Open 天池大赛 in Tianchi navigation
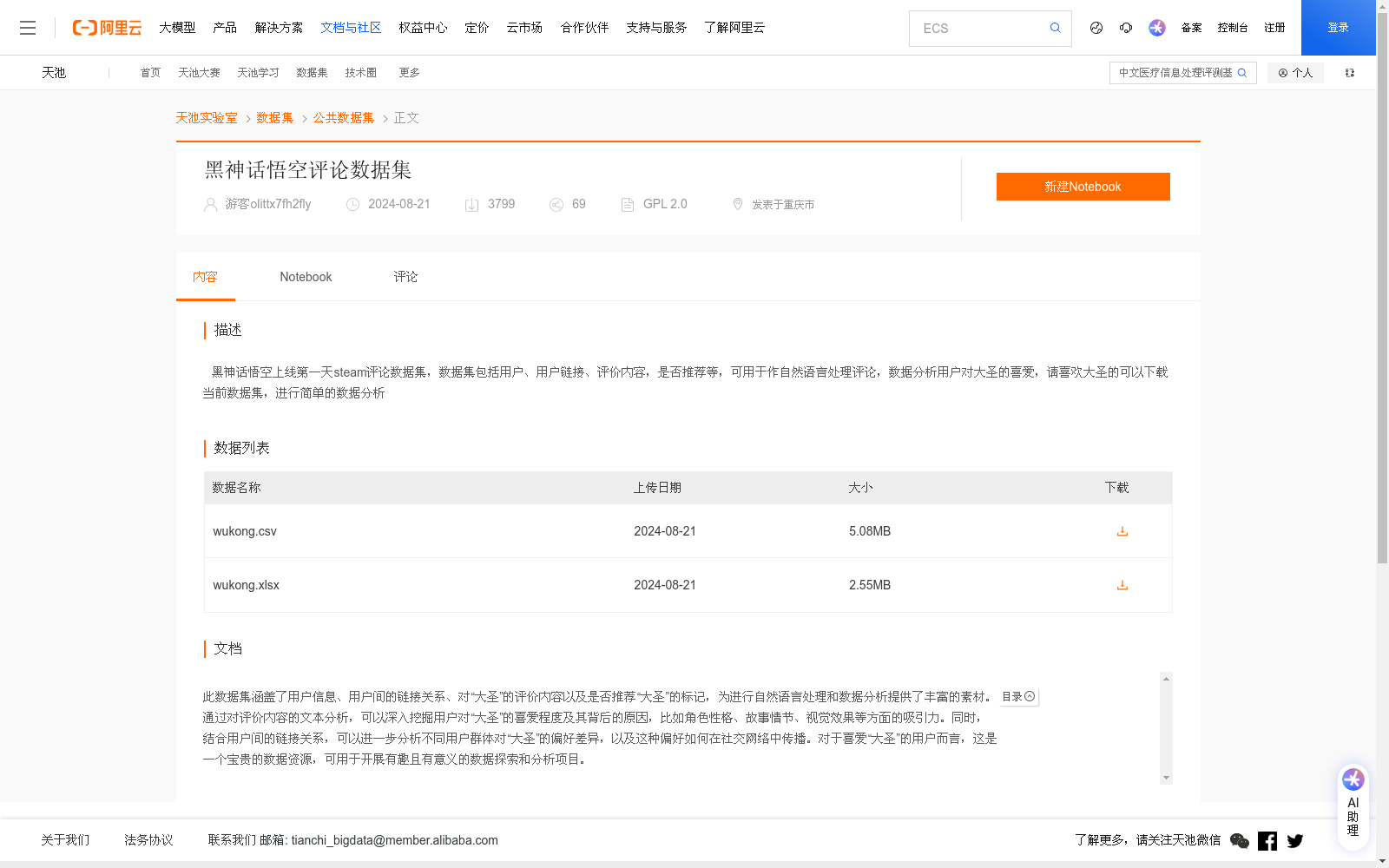1389x868 pixels. click(199, 73)
